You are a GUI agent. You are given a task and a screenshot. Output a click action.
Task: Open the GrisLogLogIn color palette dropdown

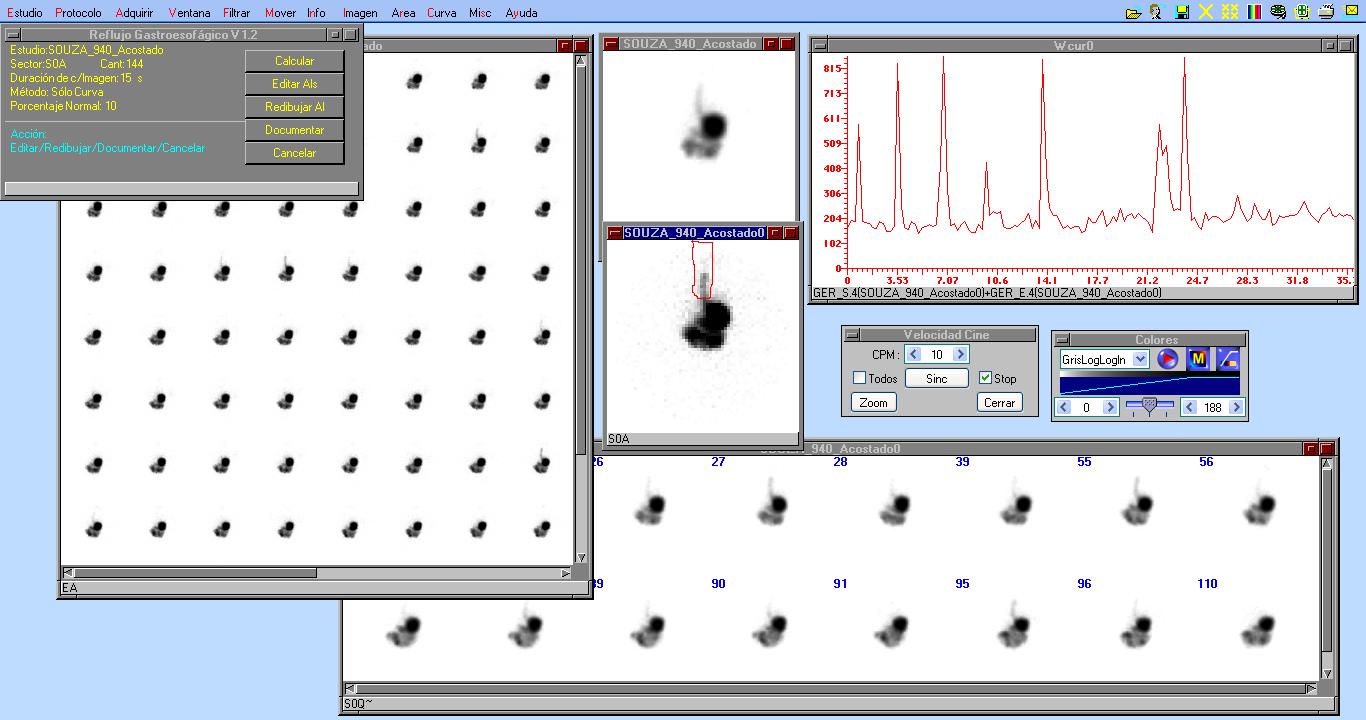(1140, 359)
